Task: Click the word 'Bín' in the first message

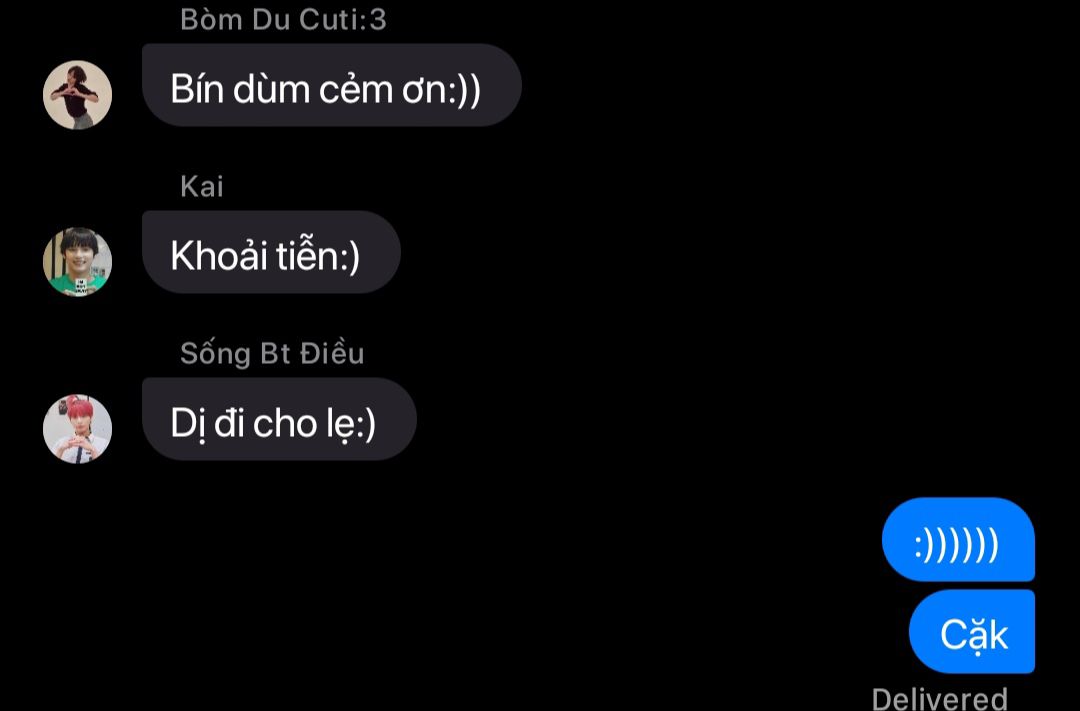Action: [x=198, y=89]
